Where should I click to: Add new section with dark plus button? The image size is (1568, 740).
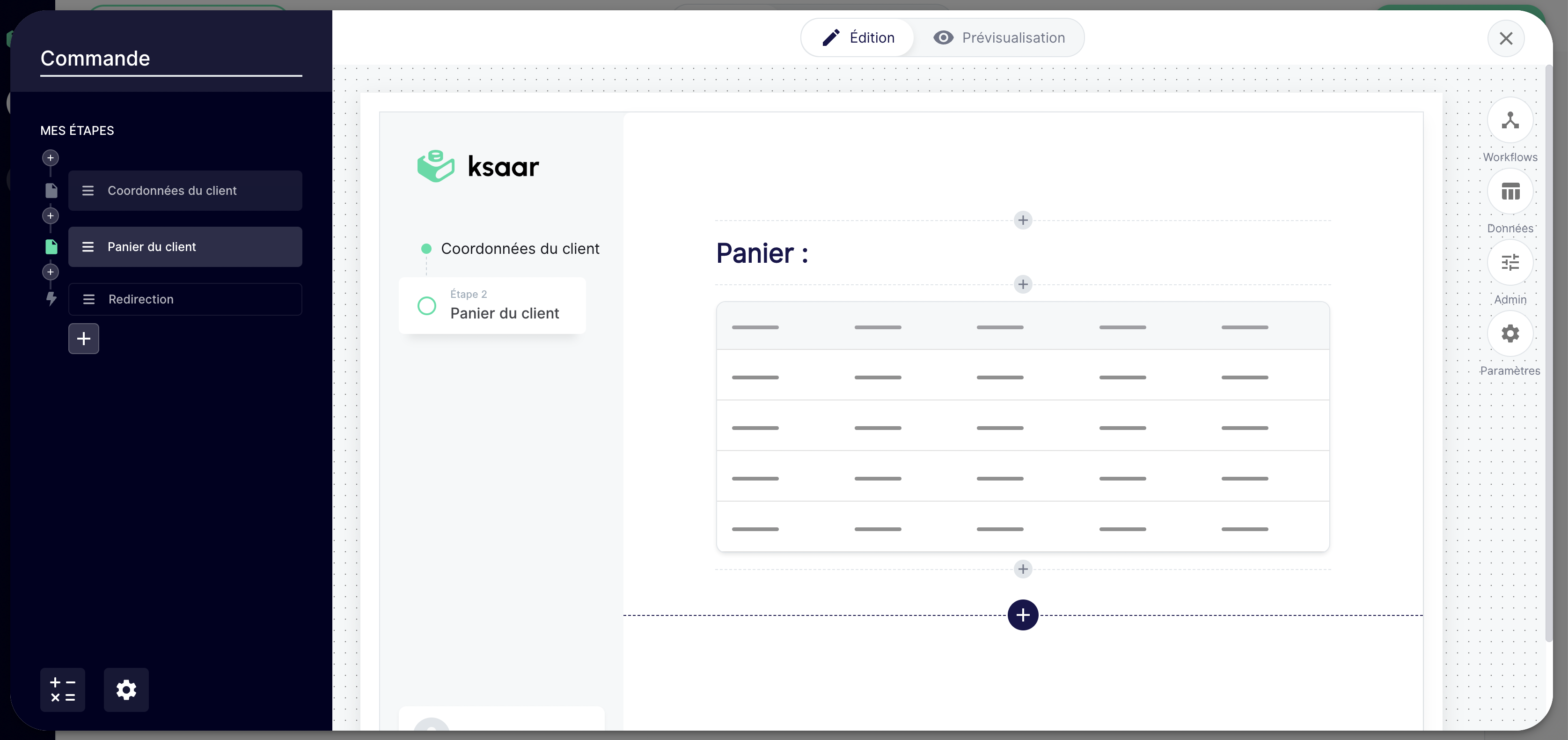(x=1023, y=614)
